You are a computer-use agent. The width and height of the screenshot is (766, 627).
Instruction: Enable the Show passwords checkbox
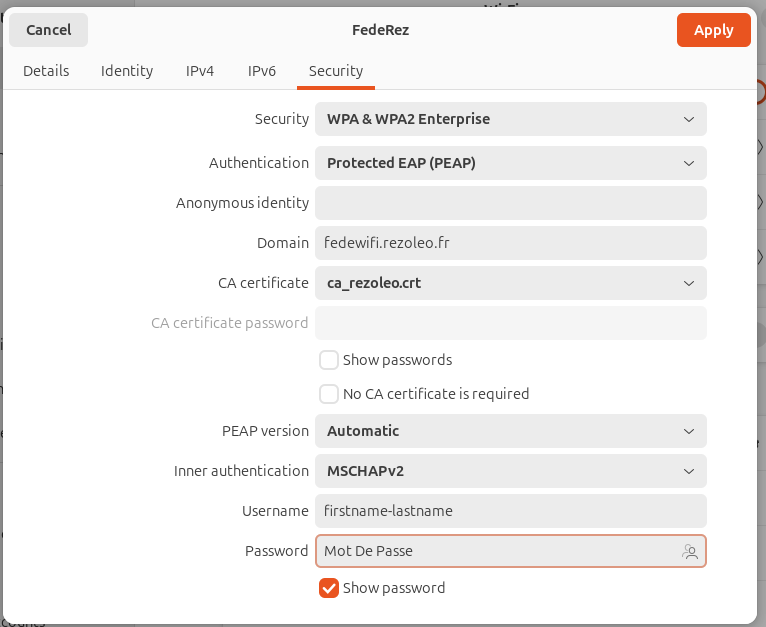(x=329, y=360)
